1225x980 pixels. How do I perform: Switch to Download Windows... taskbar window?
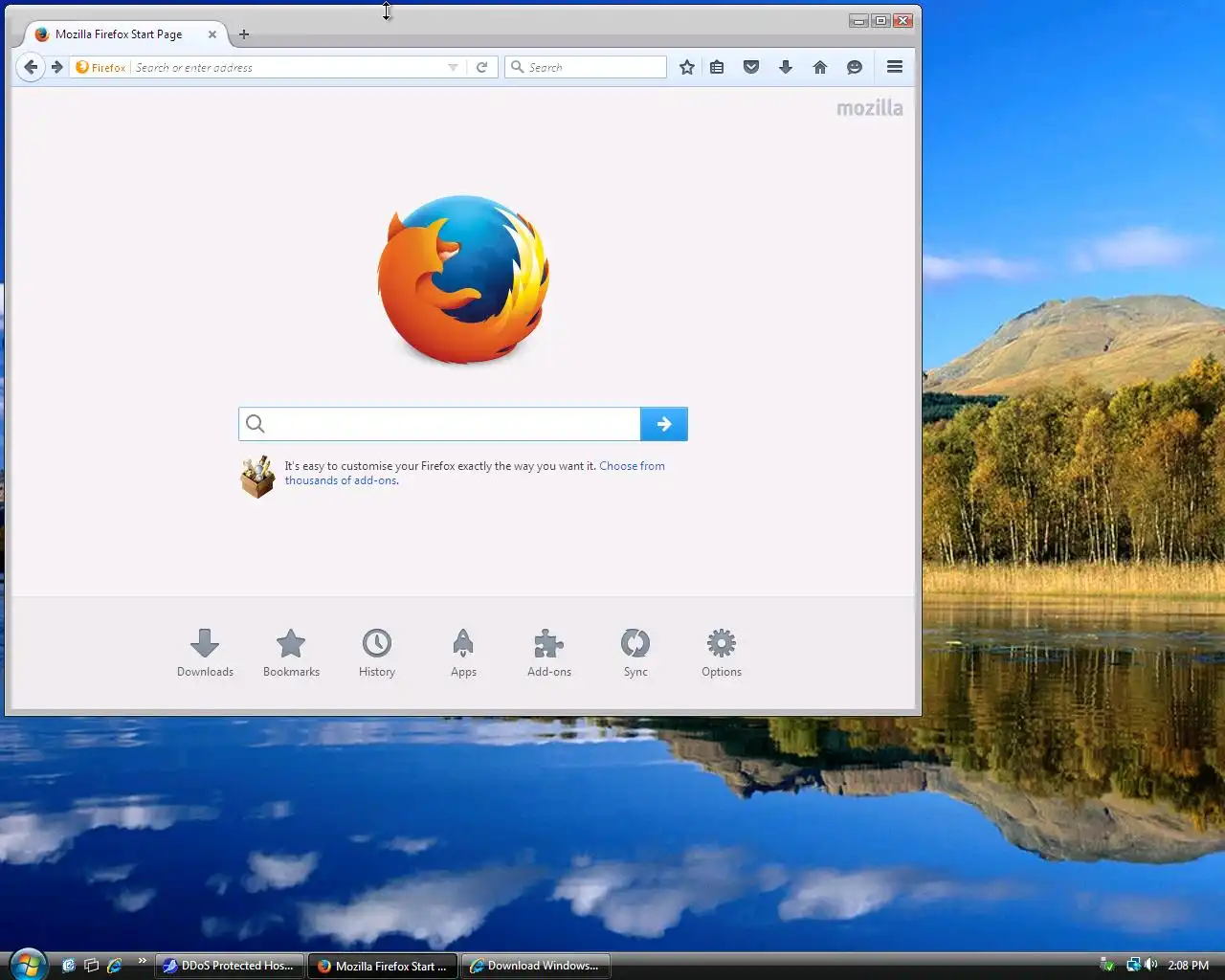click(x=536, y=966)
